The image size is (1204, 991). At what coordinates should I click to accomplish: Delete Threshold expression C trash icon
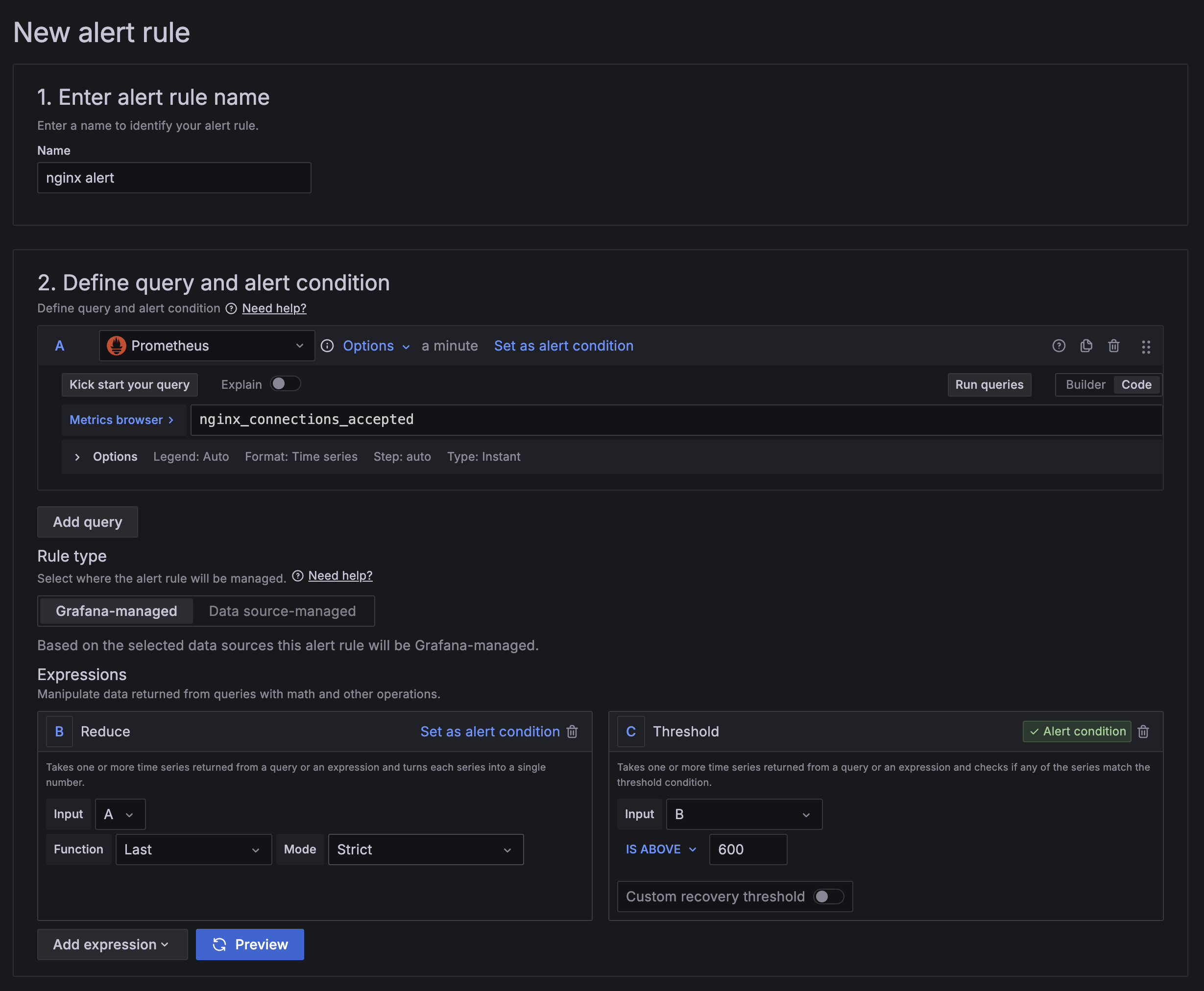point(1143,731)
